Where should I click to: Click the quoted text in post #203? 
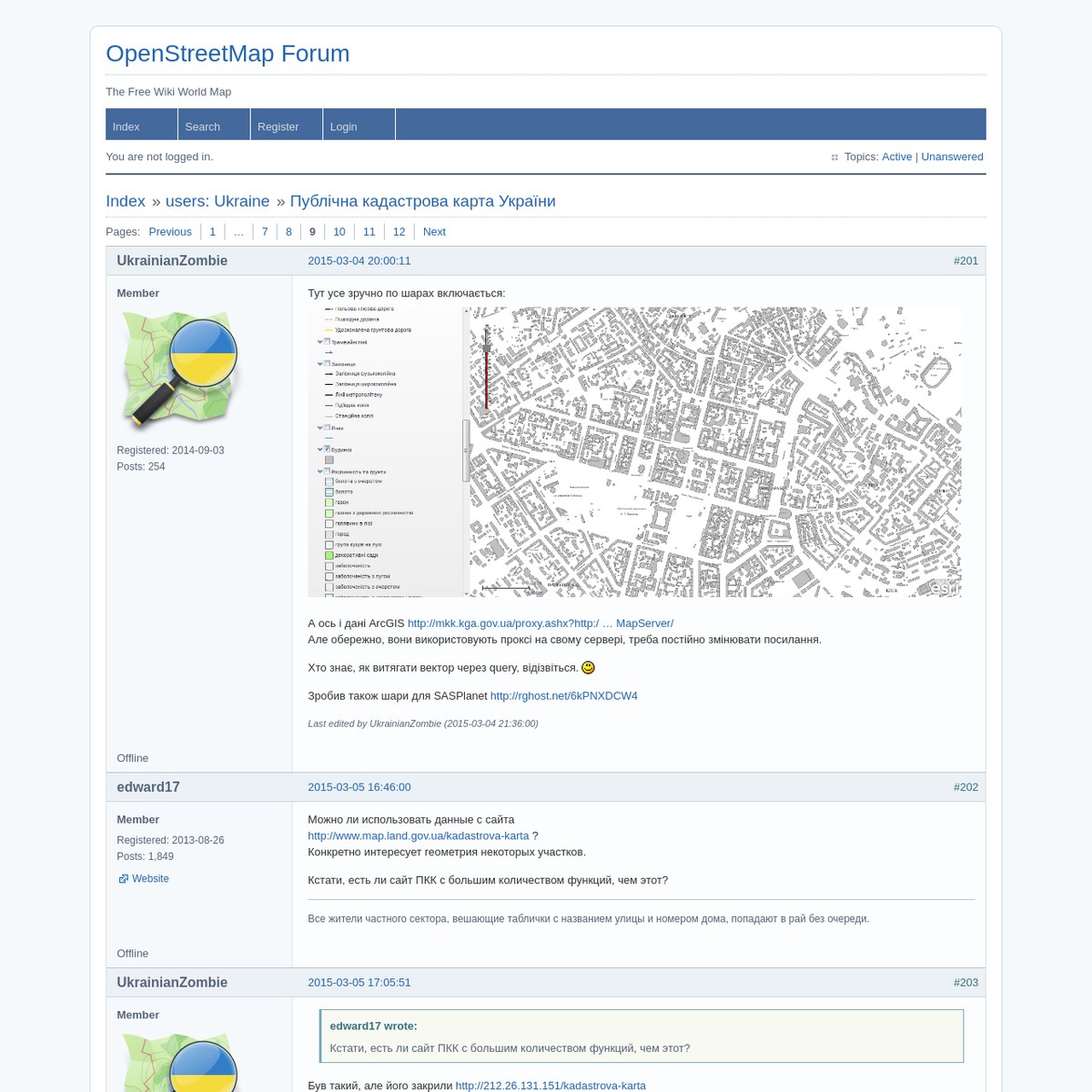coord(510,1048)
